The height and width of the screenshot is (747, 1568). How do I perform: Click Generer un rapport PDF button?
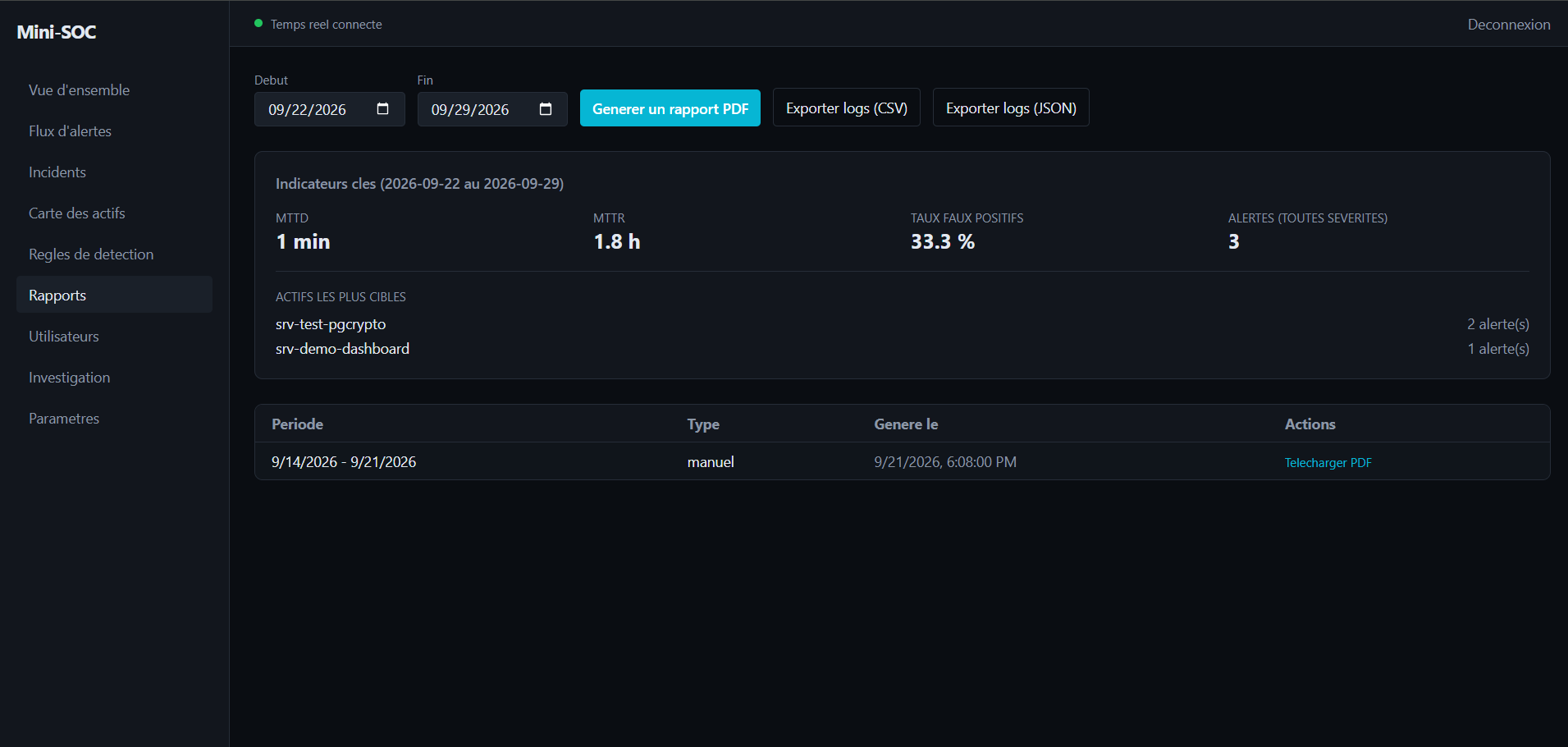[670, 108]
